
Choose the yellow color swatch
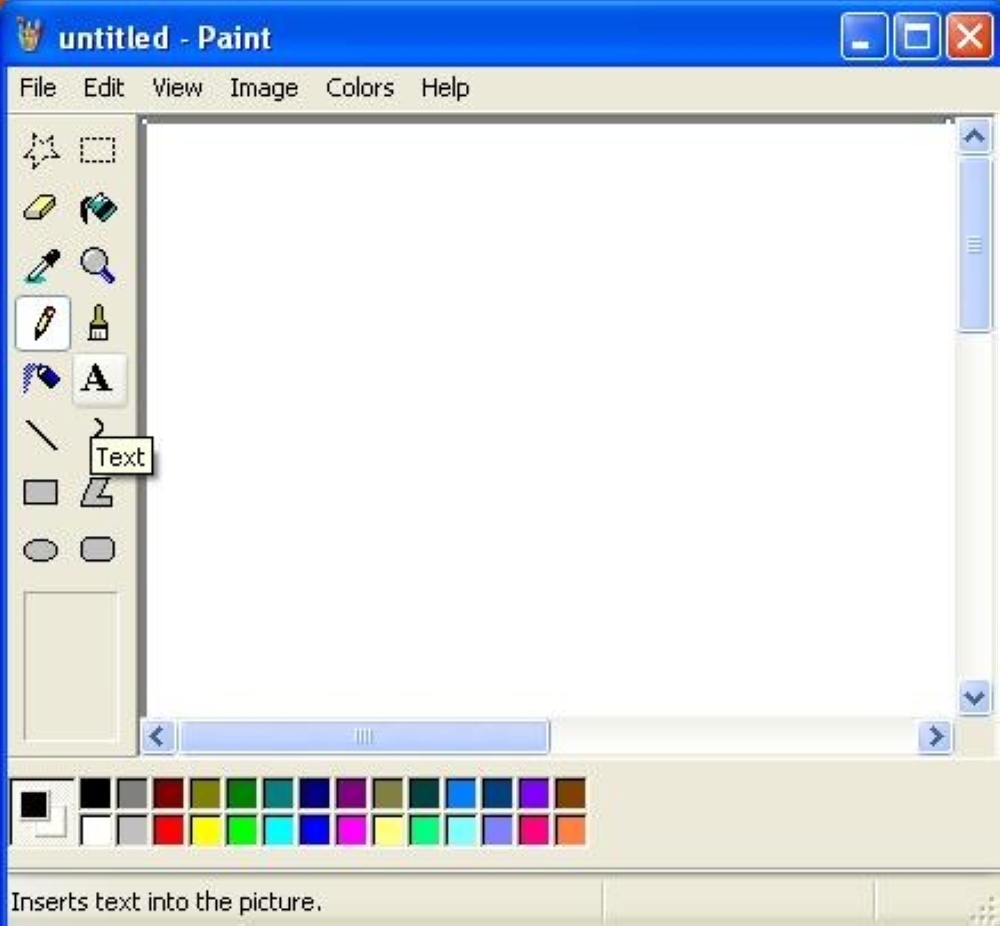[206, 830]
